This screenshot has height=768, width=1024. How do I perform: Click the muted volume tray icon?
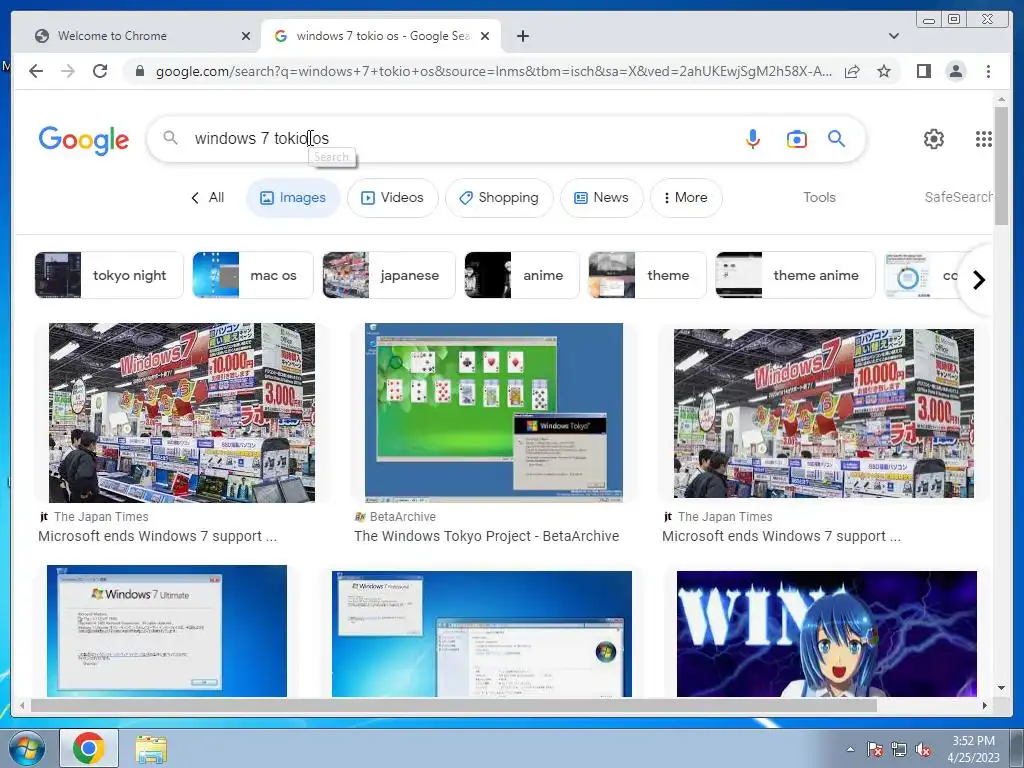click(923, 749)
